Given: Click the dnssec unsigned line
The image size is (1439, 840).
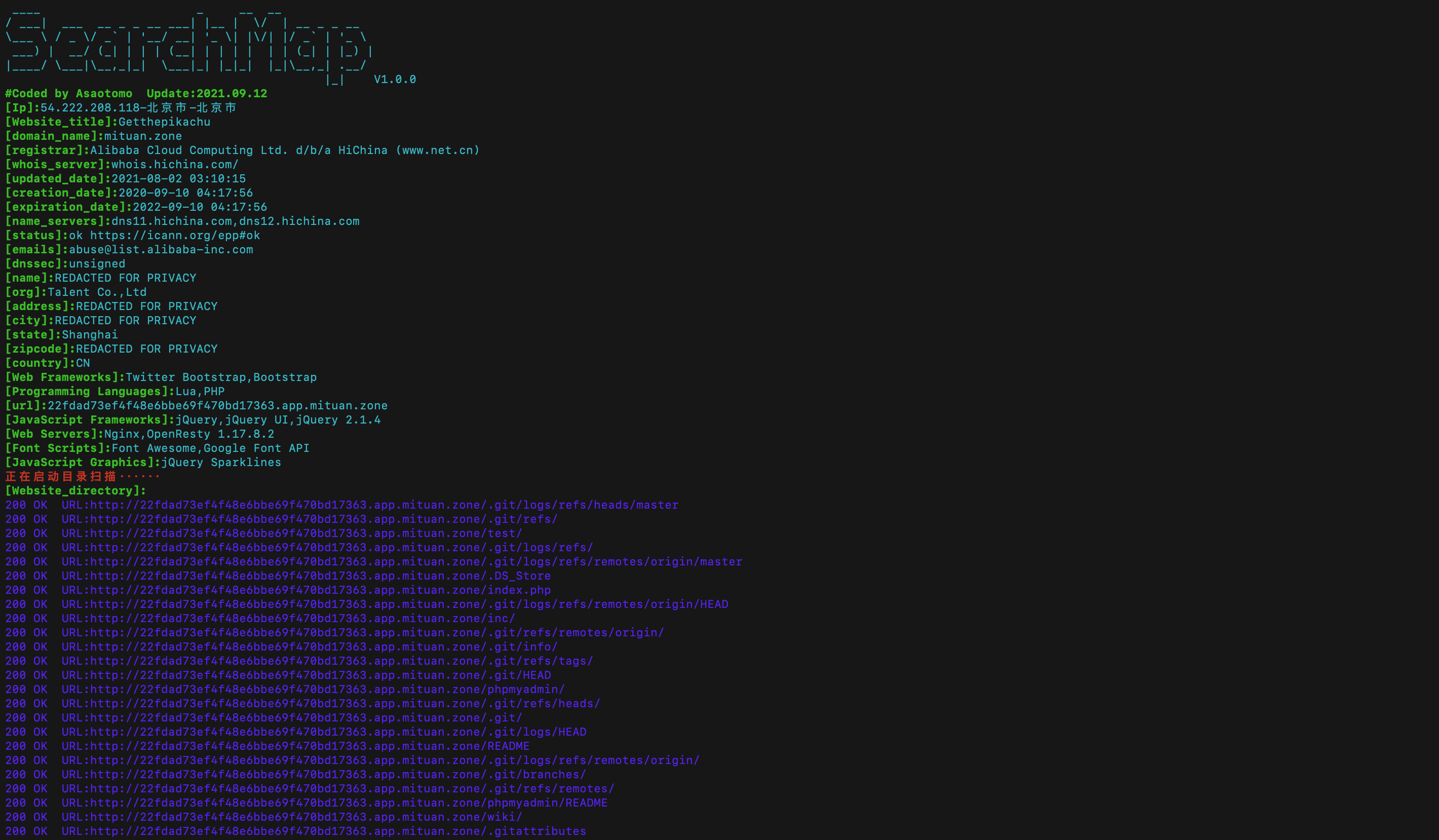Looking at the screenshot, I should point(65,264).
